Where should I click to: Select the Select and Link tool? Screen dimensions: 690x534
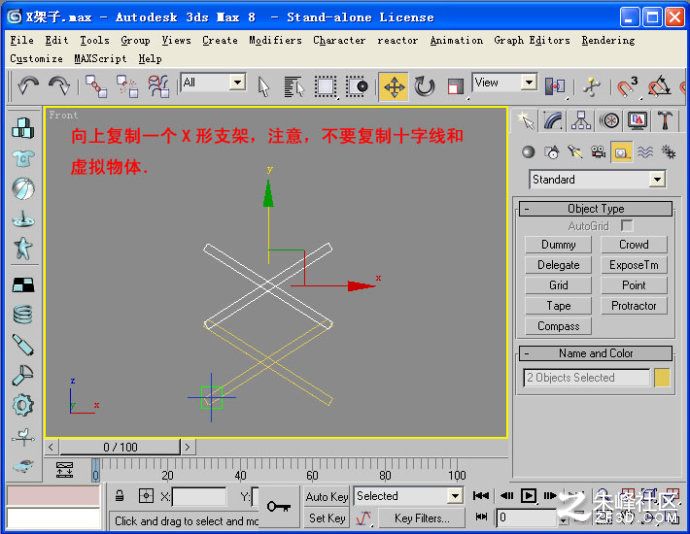[96, 86]
